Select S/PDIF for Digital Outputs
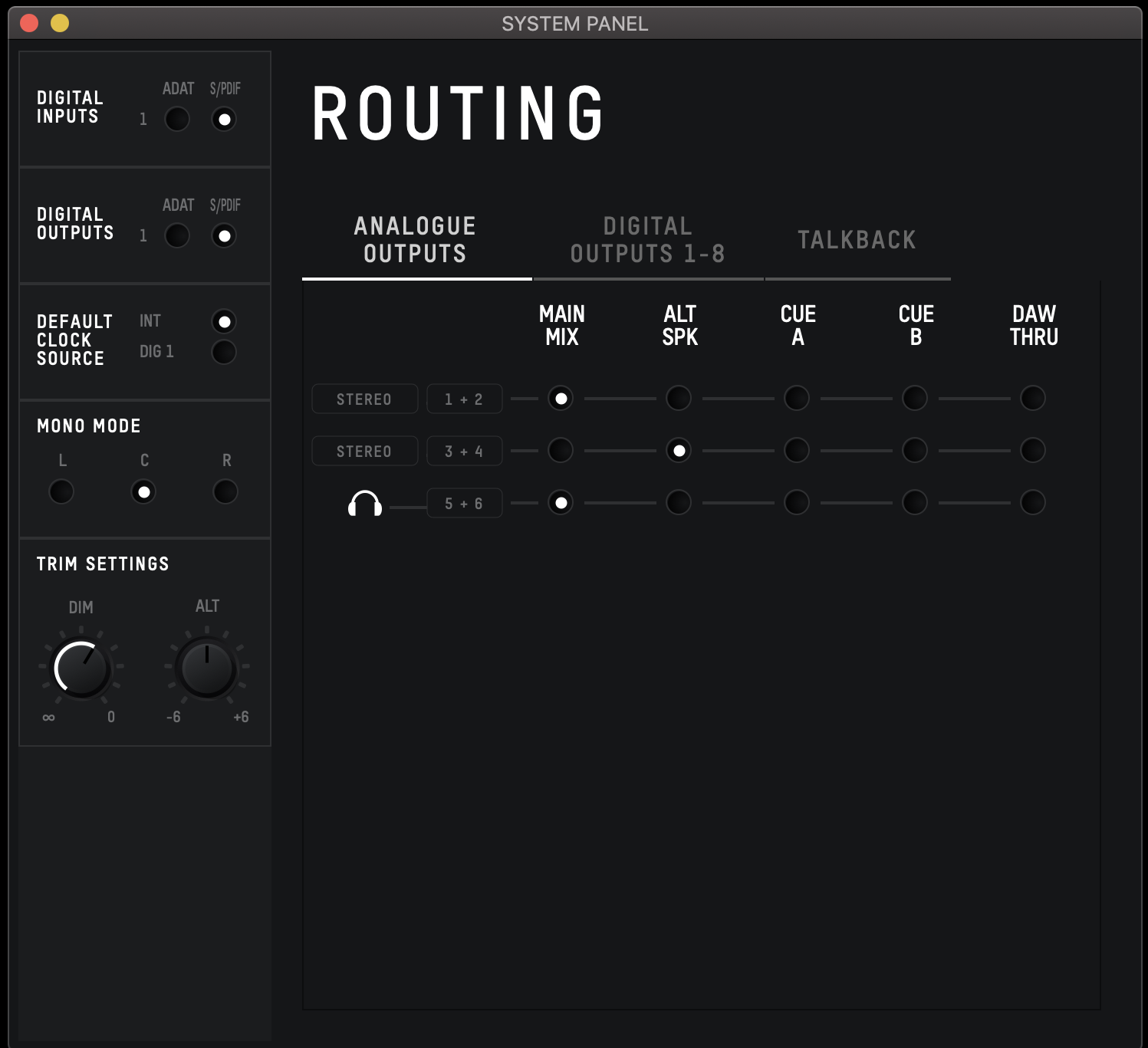 [224, 235]
